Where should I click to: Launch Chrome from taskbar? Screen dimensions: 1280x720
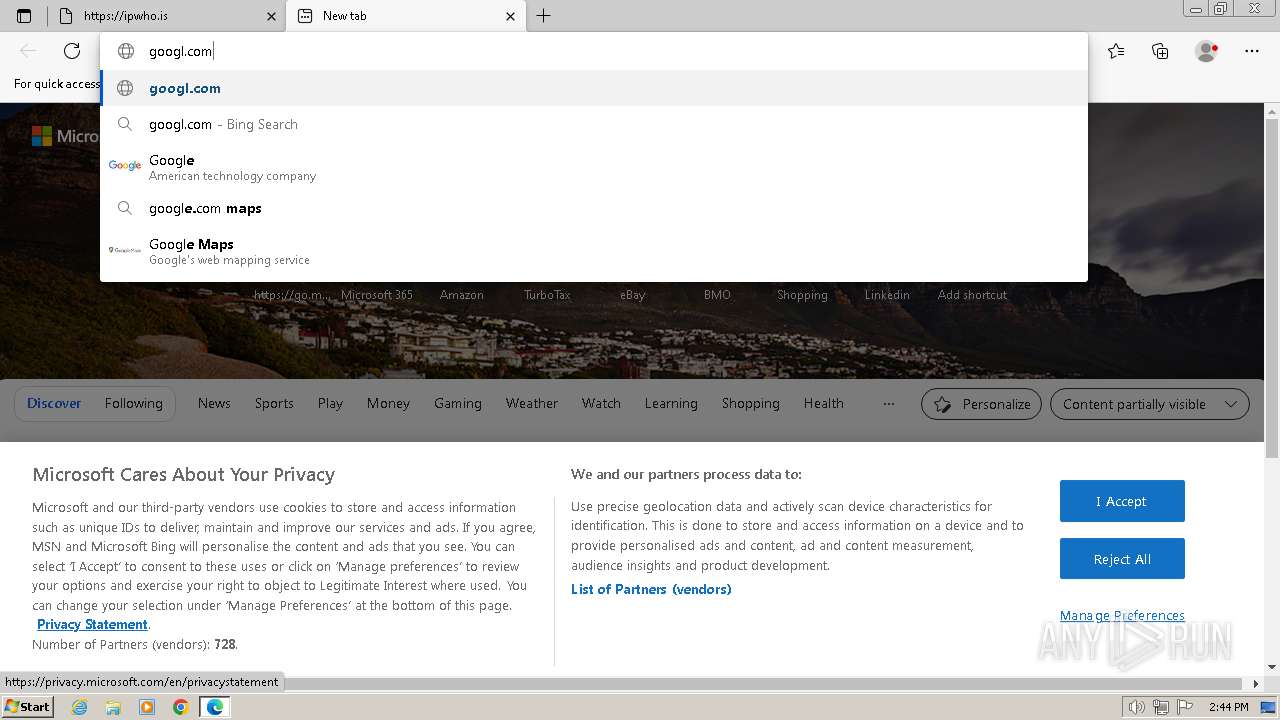coord(180,707)
